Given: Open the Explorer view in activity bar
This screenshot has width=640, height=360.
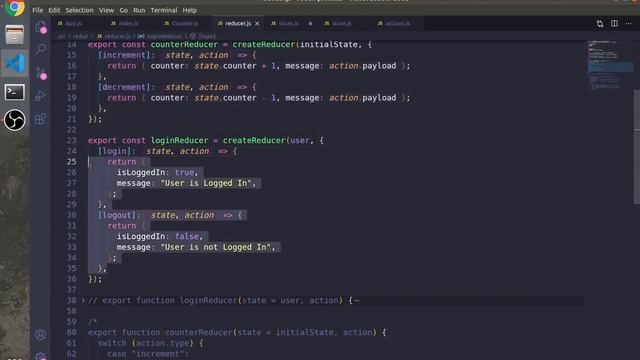Looking at the screenshot, I should (x=40, y=27).
